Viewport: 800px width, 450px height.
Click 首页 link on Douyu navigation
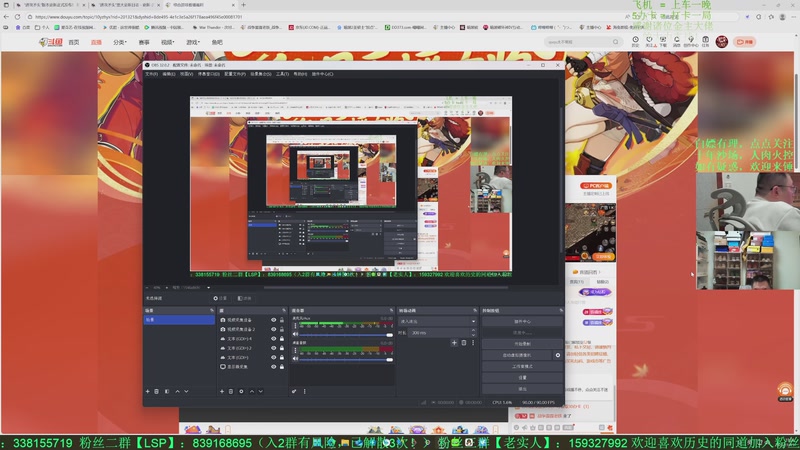[x=74, y=42]
